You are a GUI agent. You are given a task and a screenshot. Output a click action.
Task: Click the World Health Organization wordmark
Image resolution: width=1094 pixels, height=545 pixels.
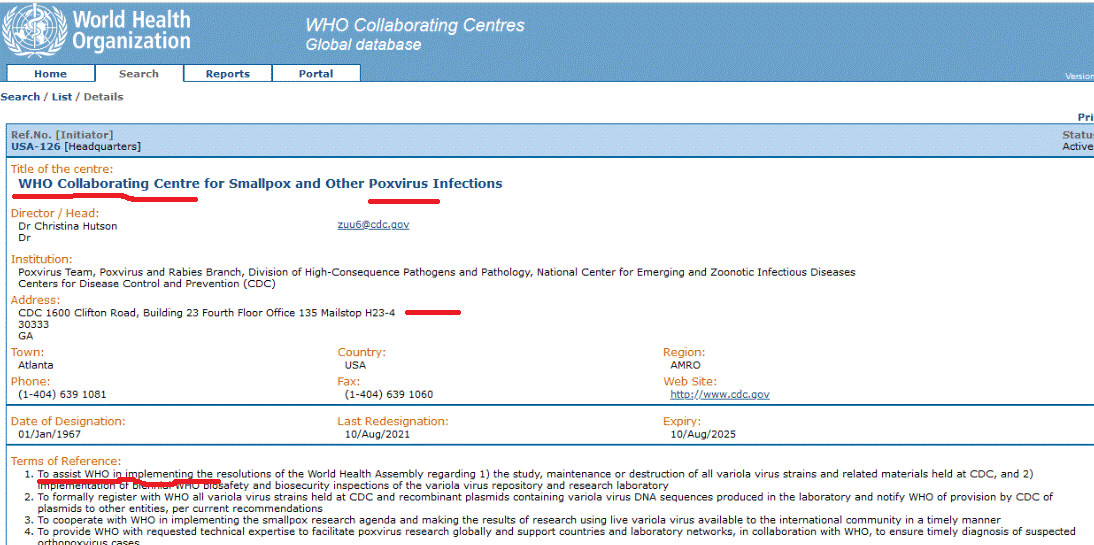(x=130, y=31)
